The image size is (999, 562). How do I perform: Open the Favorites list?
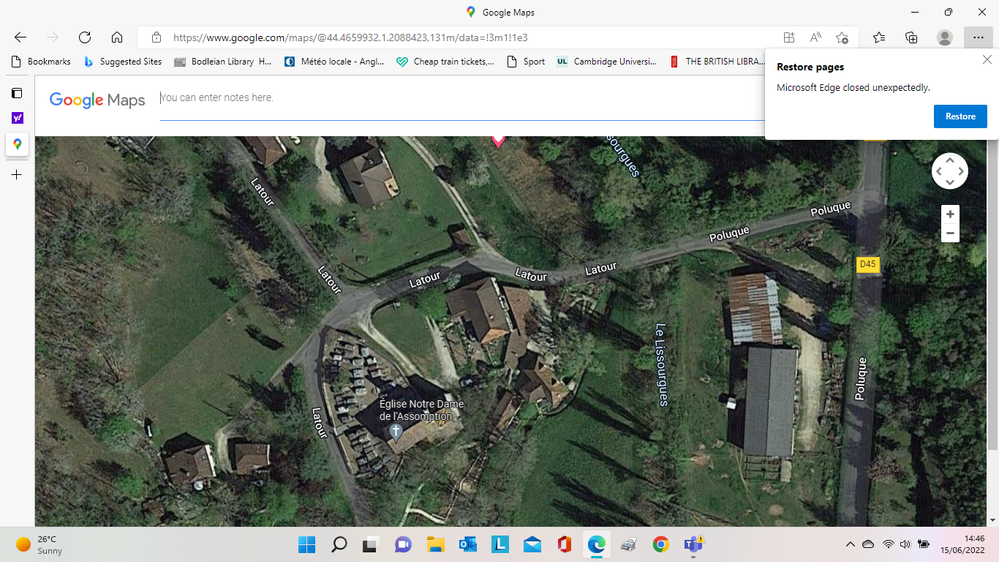[879, 38]
